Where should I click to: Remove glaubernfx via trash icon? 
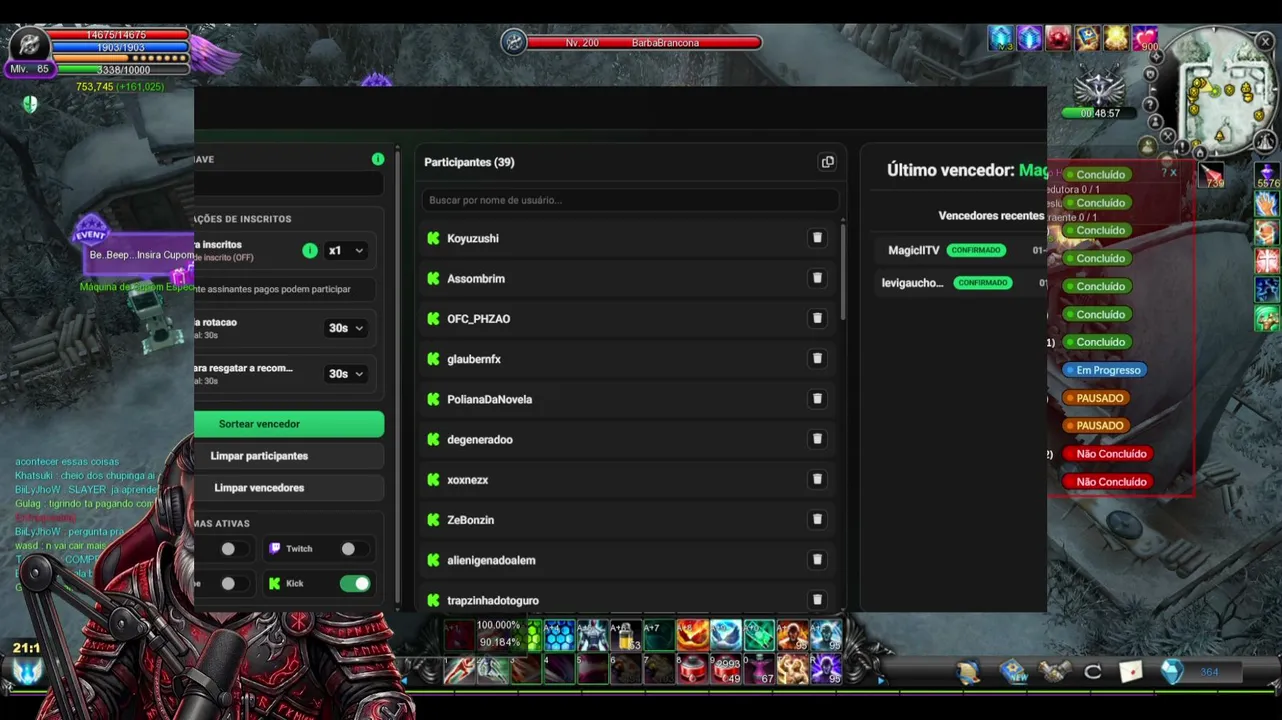pyautogui.click(x=817, y=358)
